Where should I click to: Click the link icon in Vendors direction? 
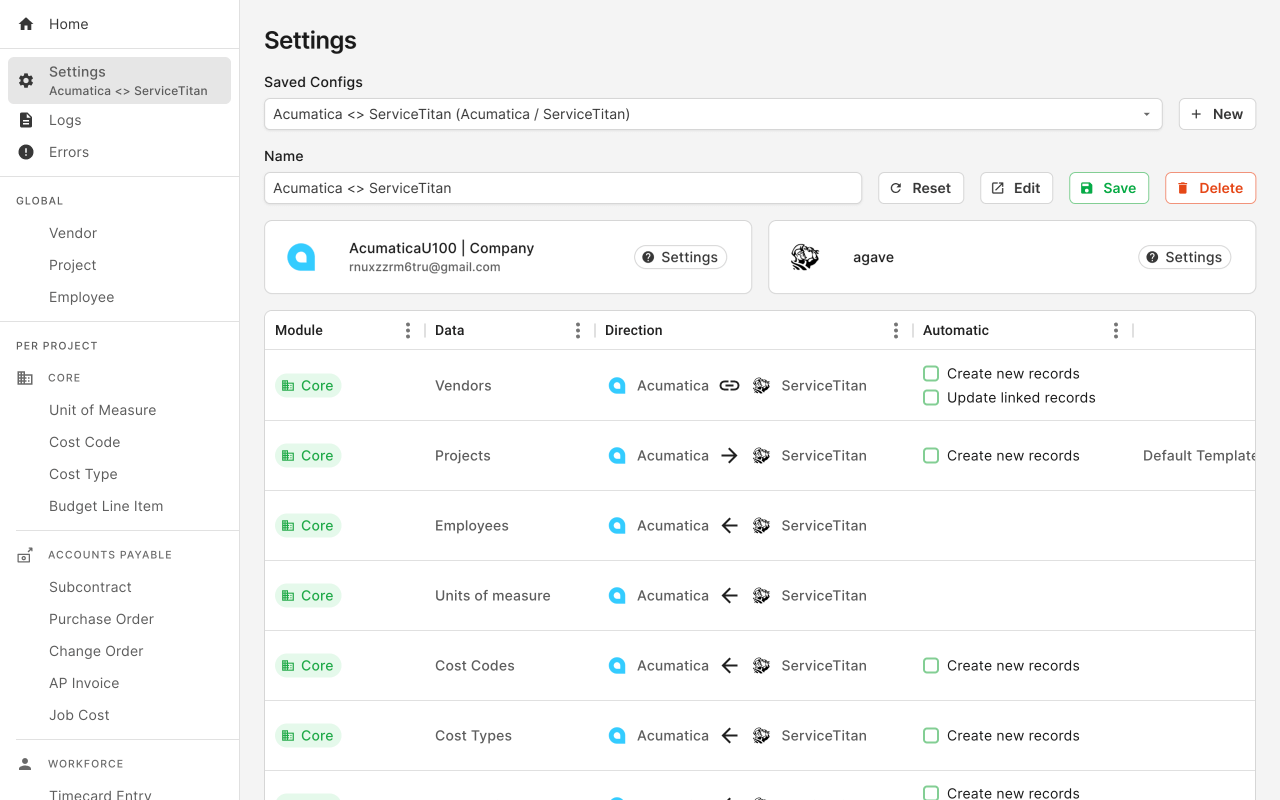click(x=730, y=385)
